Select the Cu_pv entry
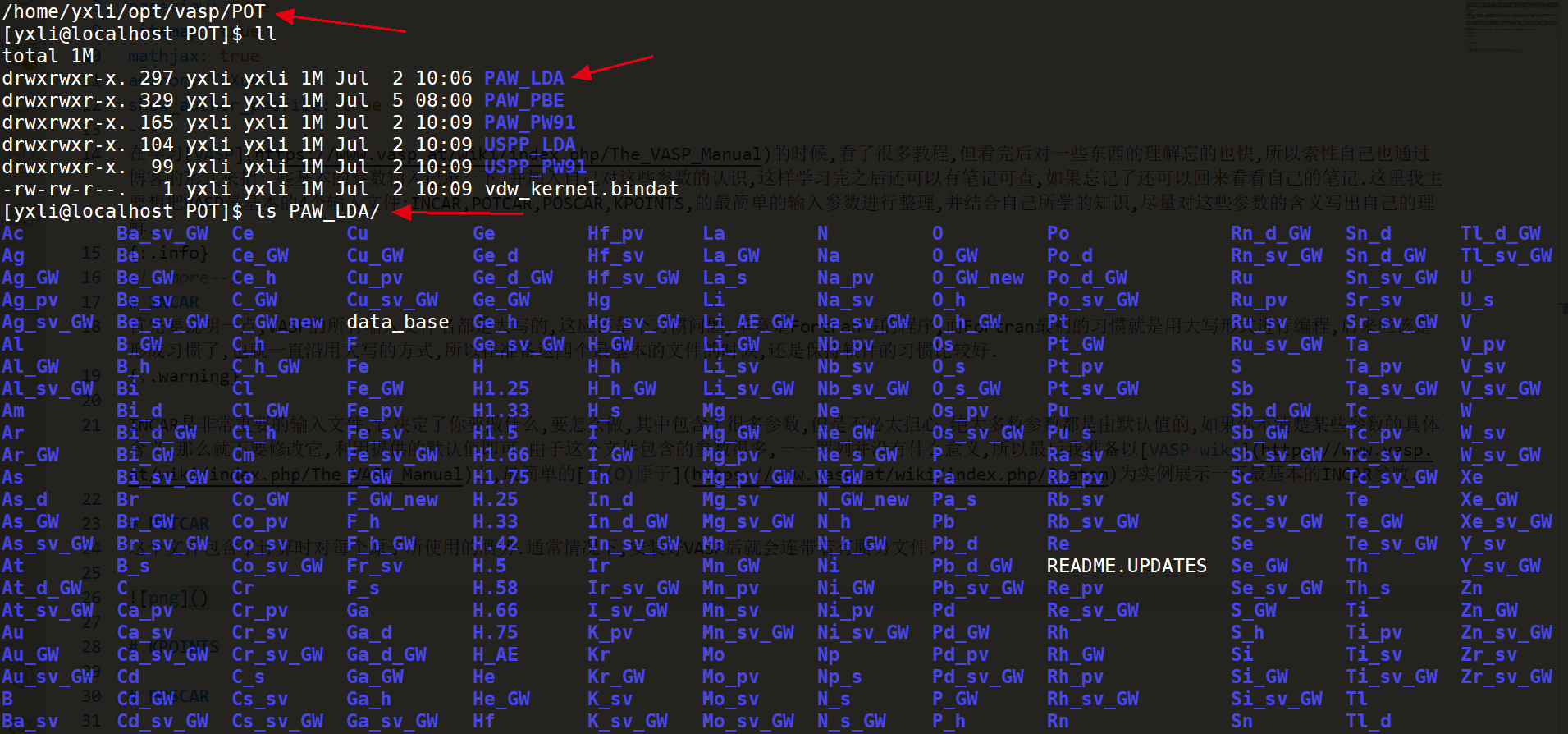This screenshot has height=734, width=1568. click(x=375, y=278)
